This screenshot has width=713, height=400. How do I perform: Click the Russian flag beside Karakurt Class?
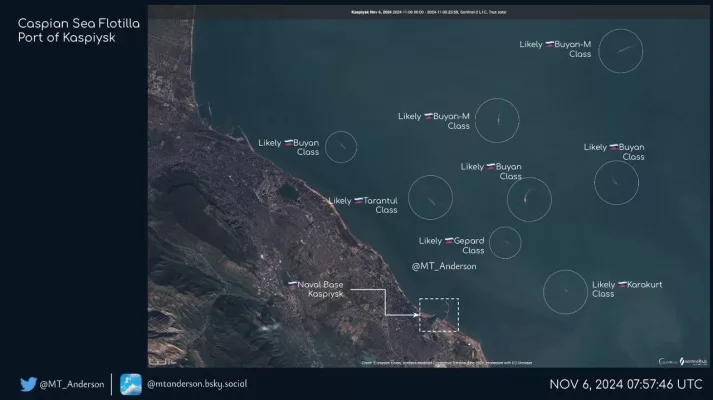click(x=622, y=284)
